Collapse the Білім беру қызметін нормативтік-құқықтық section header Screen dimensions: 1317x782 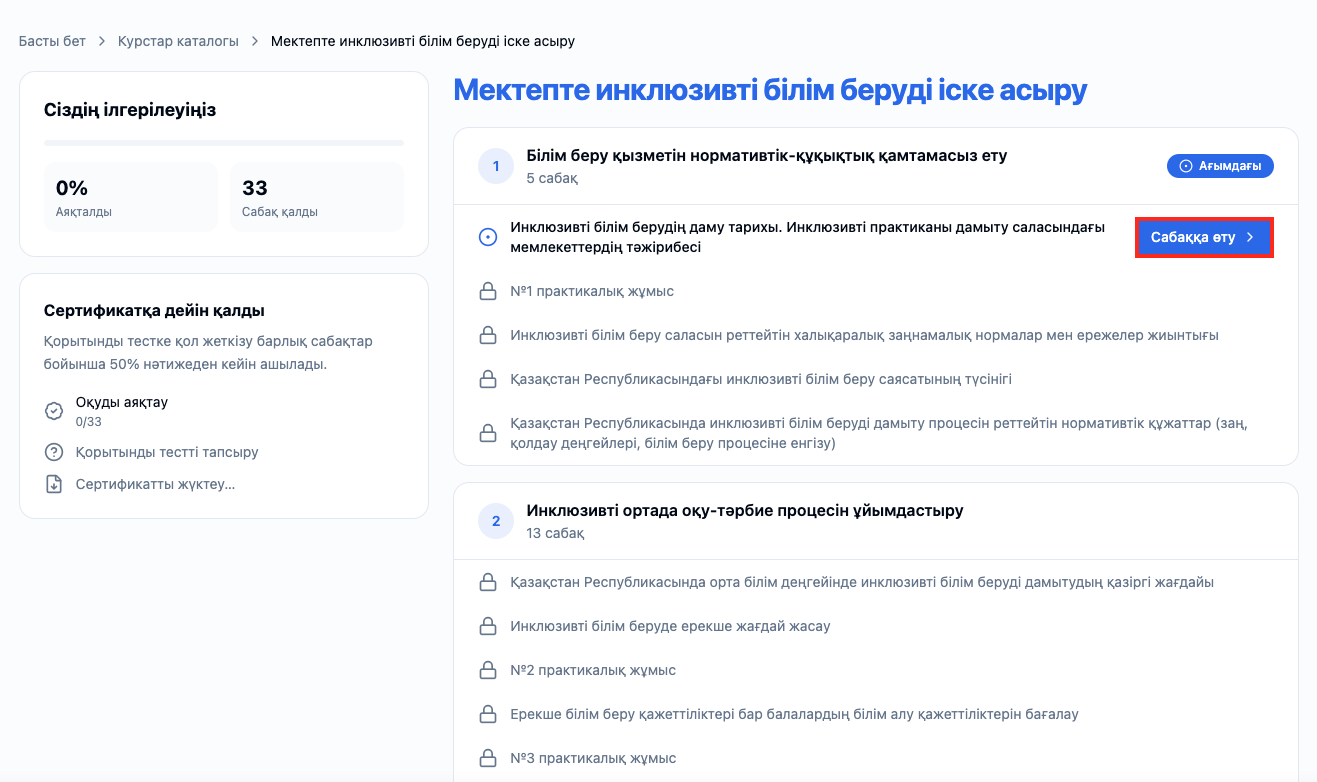click(x=875, y=166)
